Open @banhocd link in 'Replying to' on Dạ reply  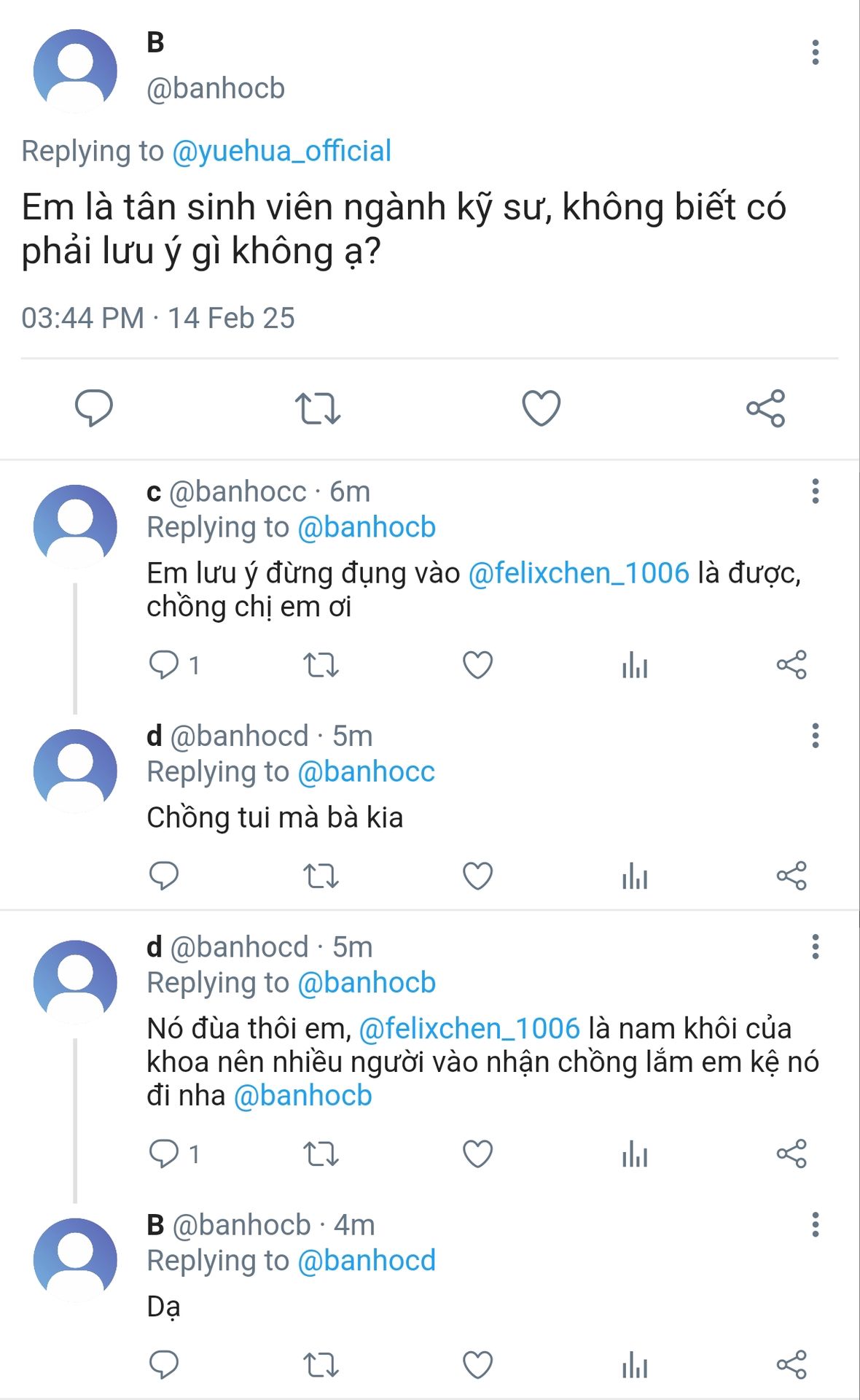coord(367,1261)
